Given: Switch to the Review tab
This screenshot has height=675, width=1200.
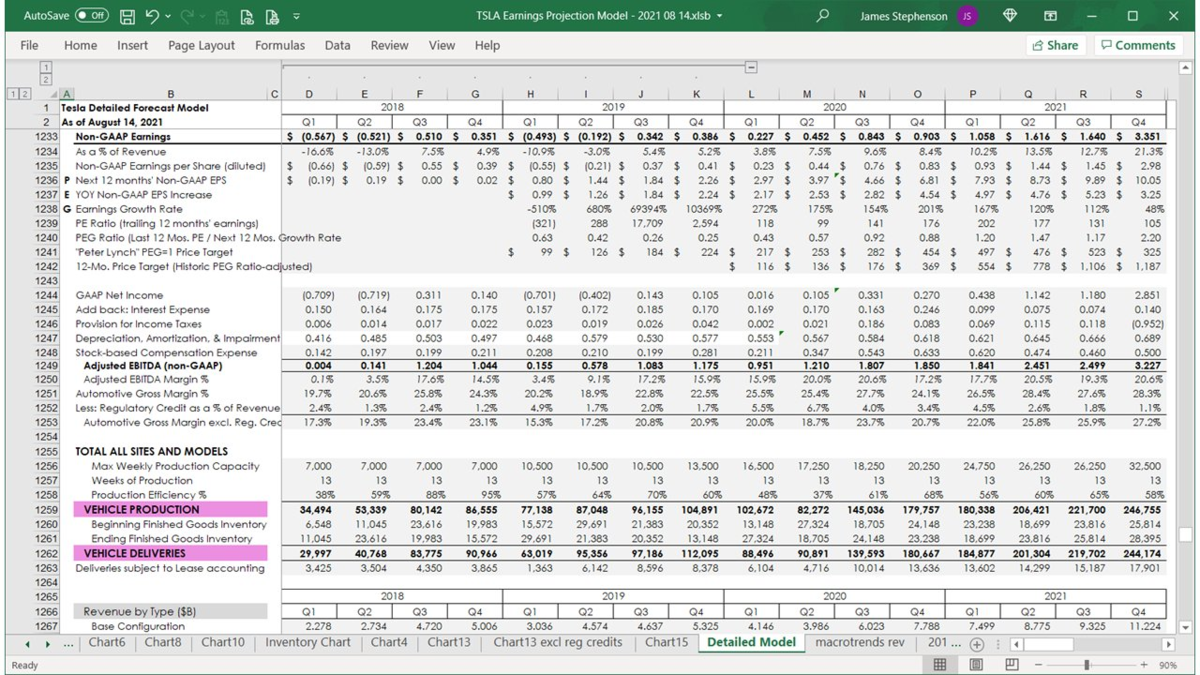Looking at the screenshot, I should 389,45.
